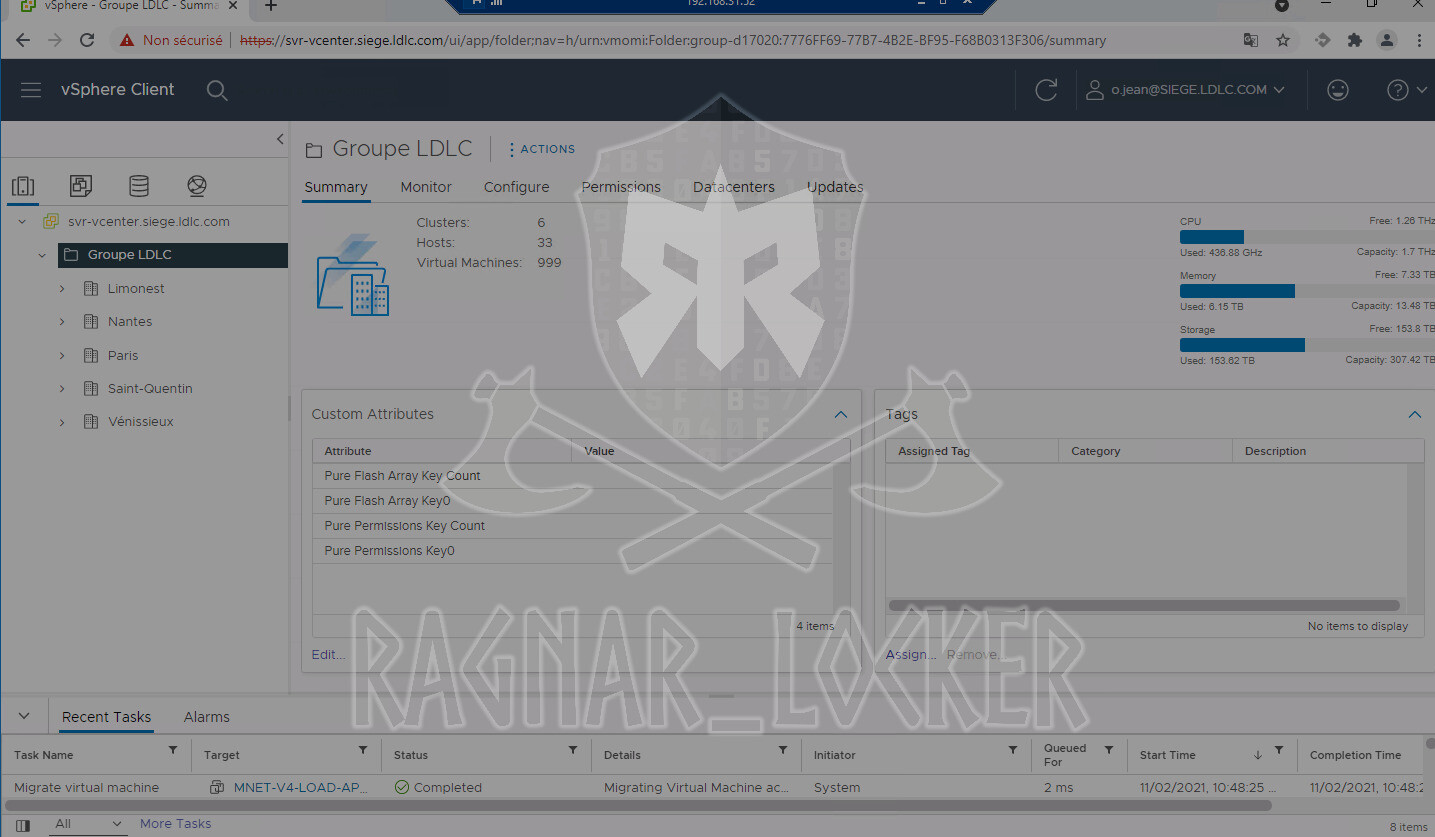Open the More Tasks link
Viewport: 1435px width, 837px height.
click(176, 824)
